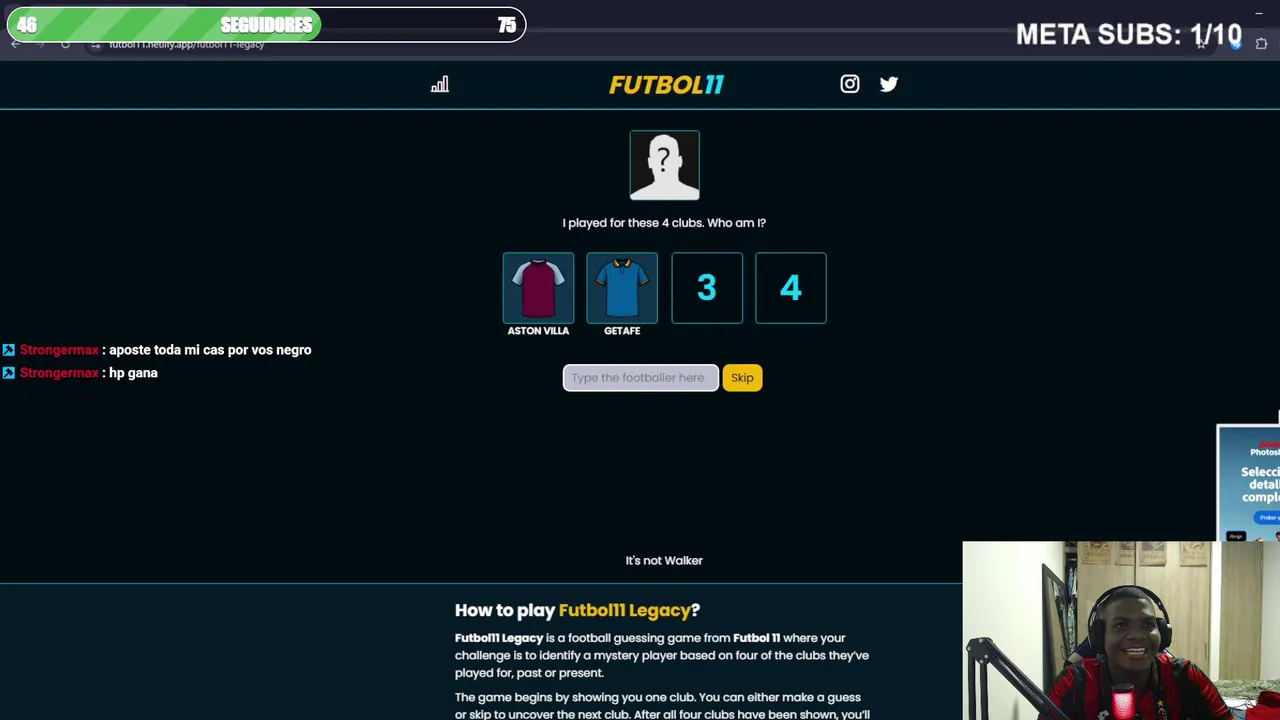1280x720 pixels.
Task: Click the 'aposte toda mi cas' chat message
Action: coord(210,350)
